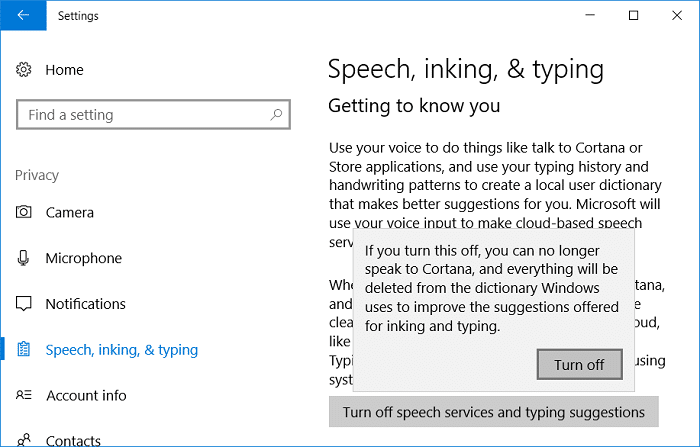Click the Microphone icon in sidebar
The image size is (700, 447).
[24, 258]
